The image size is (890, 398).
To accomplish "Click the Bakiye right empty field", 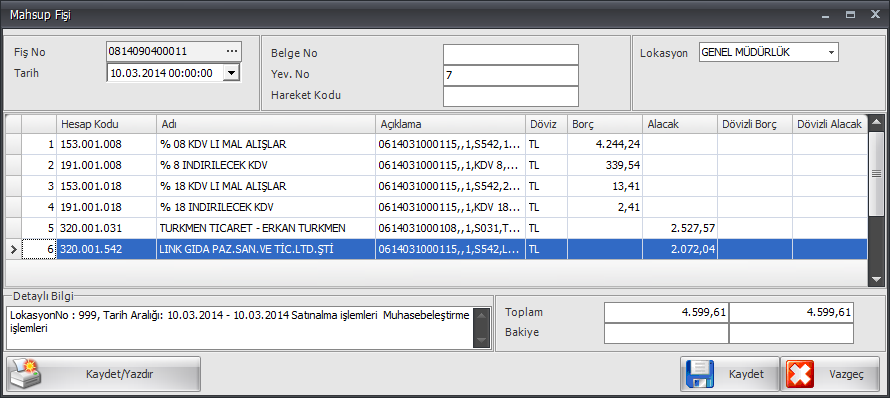I will tap(791, 333).
